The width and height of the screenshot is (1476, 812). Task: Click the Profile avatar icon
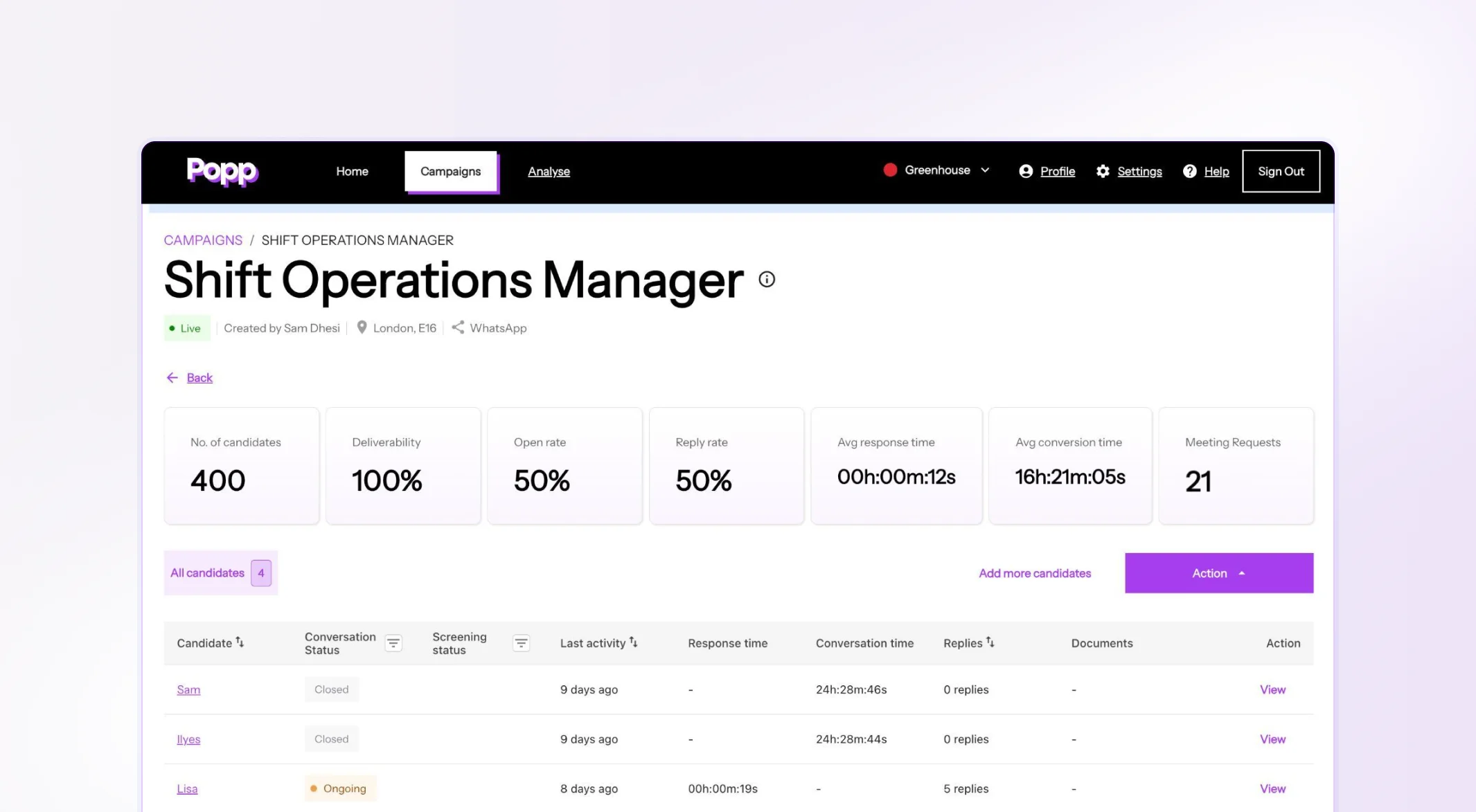point(1026,171)
